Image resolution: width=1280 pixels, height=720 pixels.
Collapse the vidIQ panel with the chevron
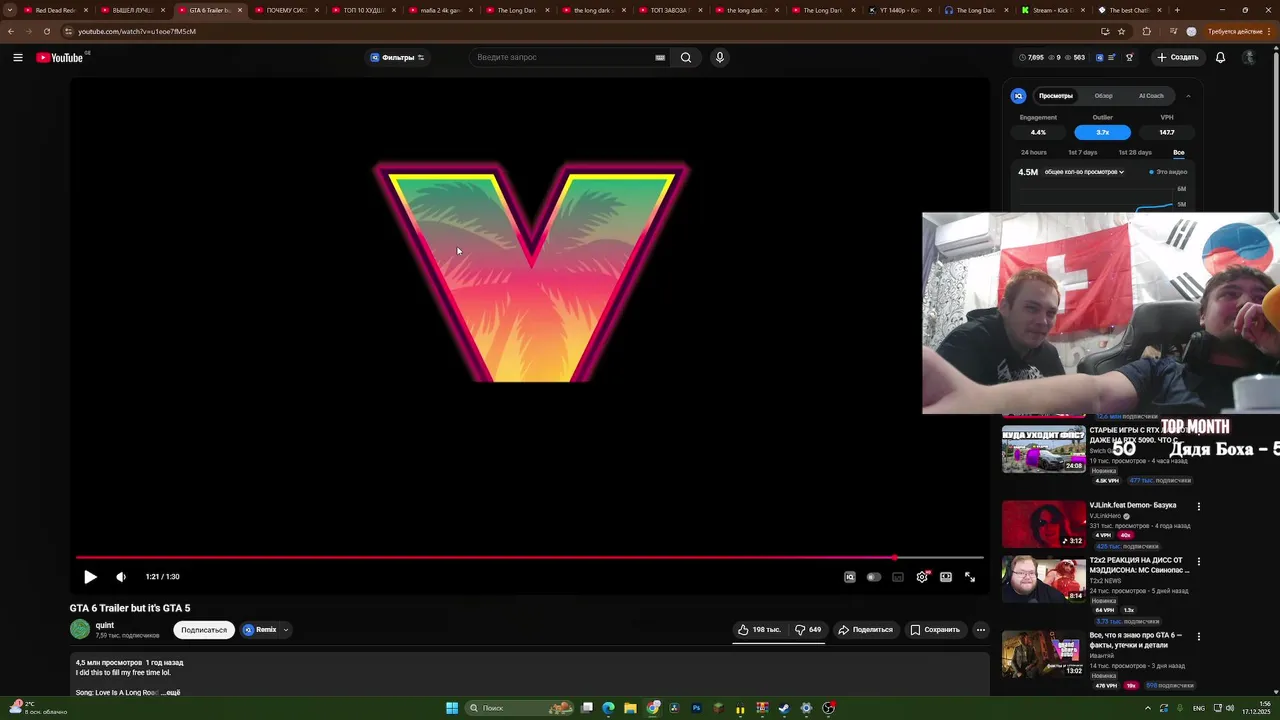[1188, 96]
